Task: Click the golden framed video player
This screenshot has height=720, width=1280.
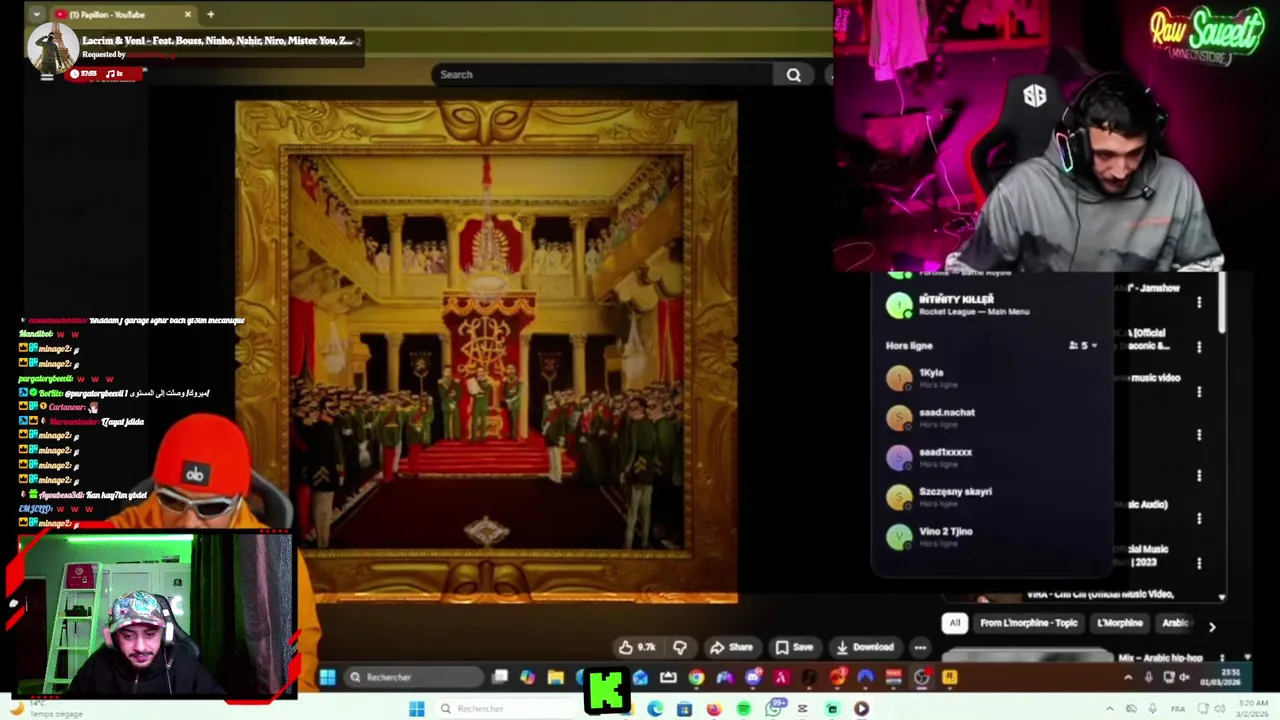Action: tap(486, 352)
